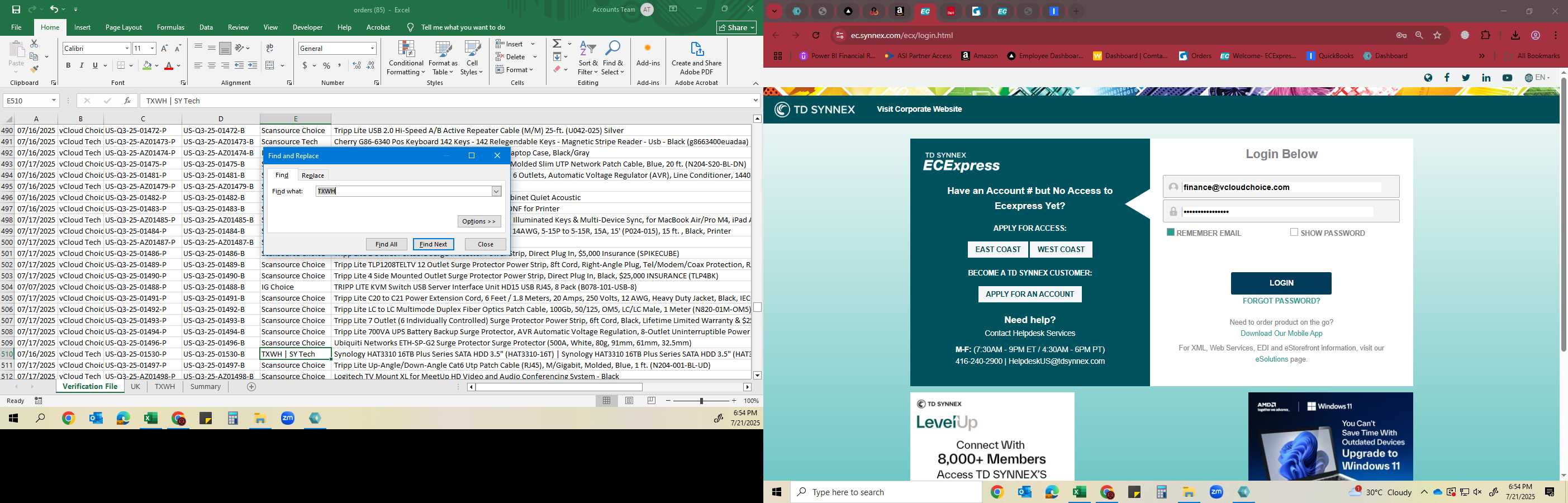Screen dimensions: 1568x503
Task: Switch to Summary worksheet tab
Action: pyautogui.click(x=206, y=387)
